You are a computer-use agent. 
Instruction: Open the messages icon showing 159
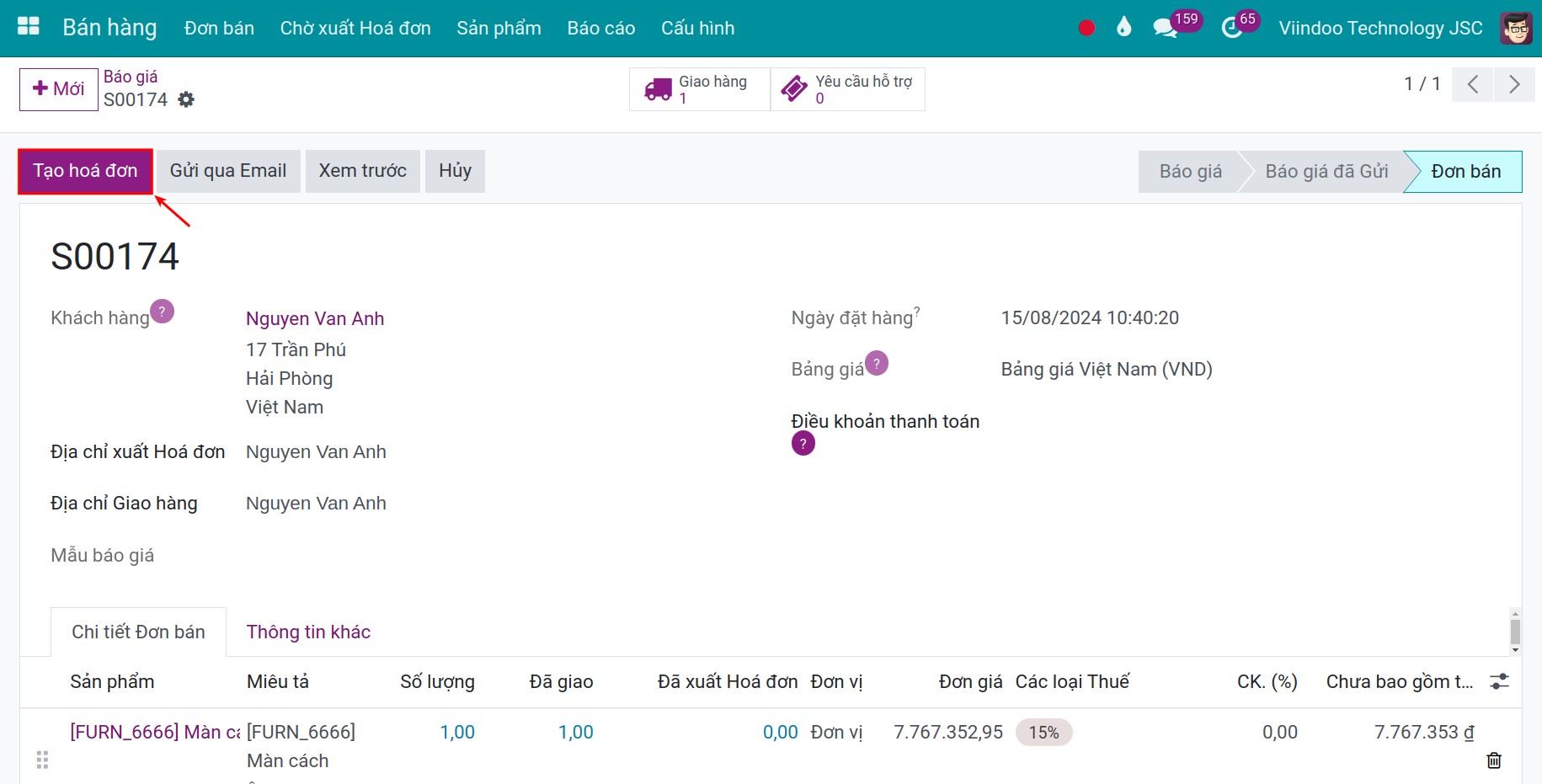[1166, 26]
